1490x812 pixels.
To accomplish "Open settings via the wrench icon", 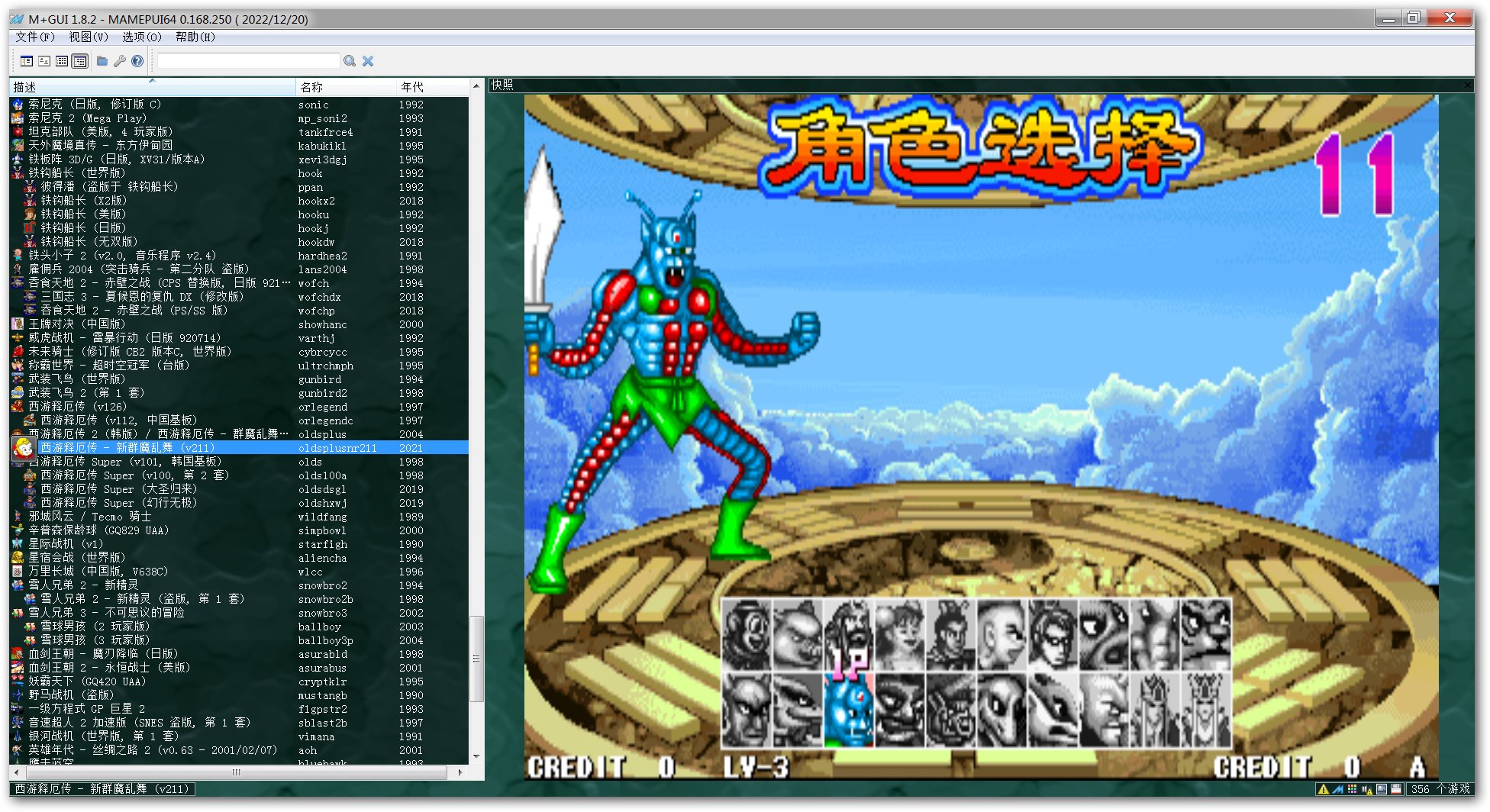I will pyautogui.click(x=120, y=61).
